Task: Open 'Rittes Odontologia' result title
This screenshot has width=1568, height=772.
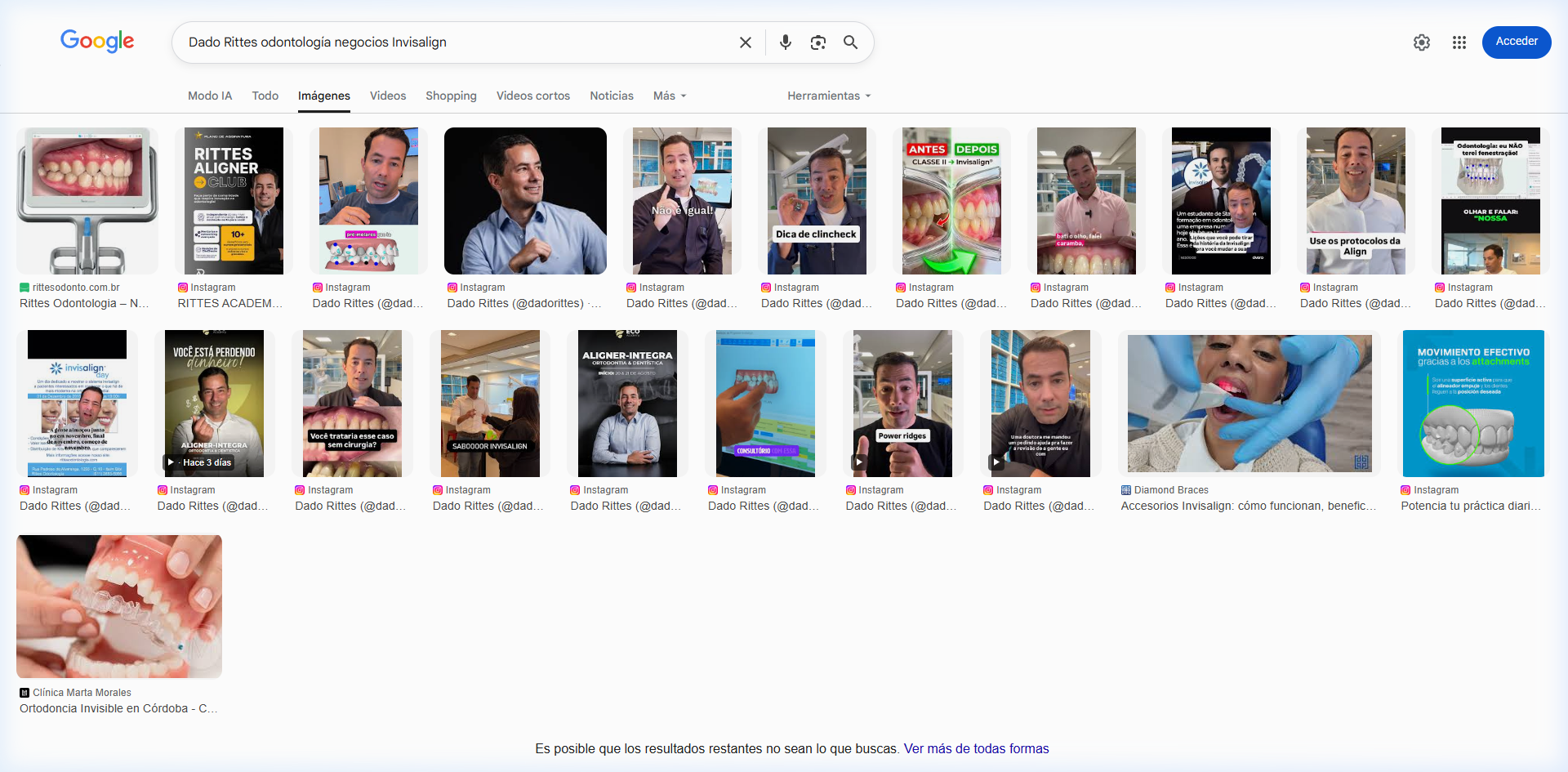Action: 84,303
